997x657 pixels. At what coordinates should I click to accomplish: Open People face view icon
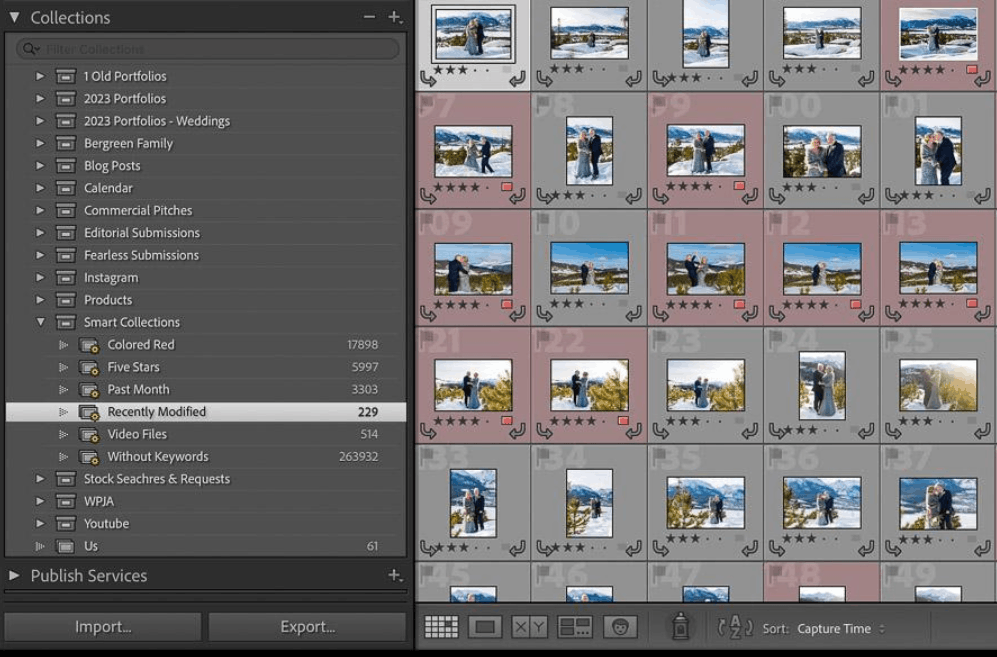[620, 627]
